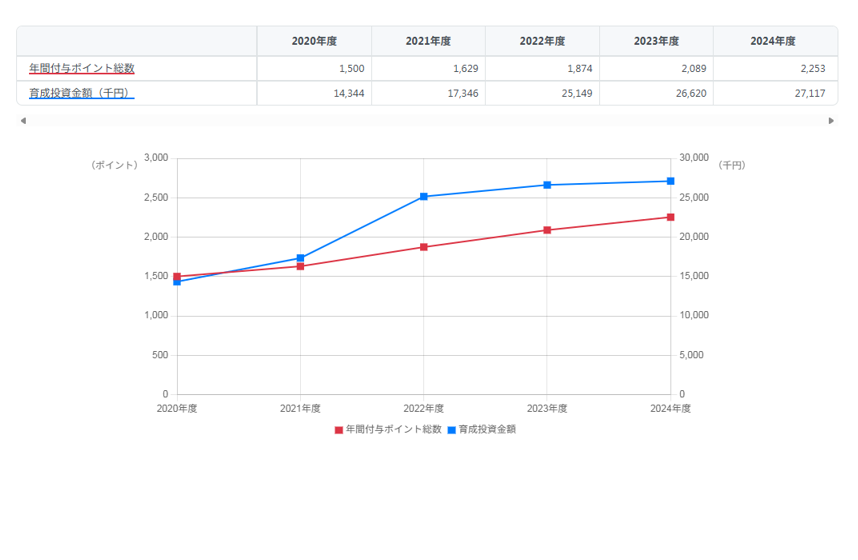Screen dimensions: 858x560
Task: Toggle the 育成投資金額 legend label
Action: (487, 429)
